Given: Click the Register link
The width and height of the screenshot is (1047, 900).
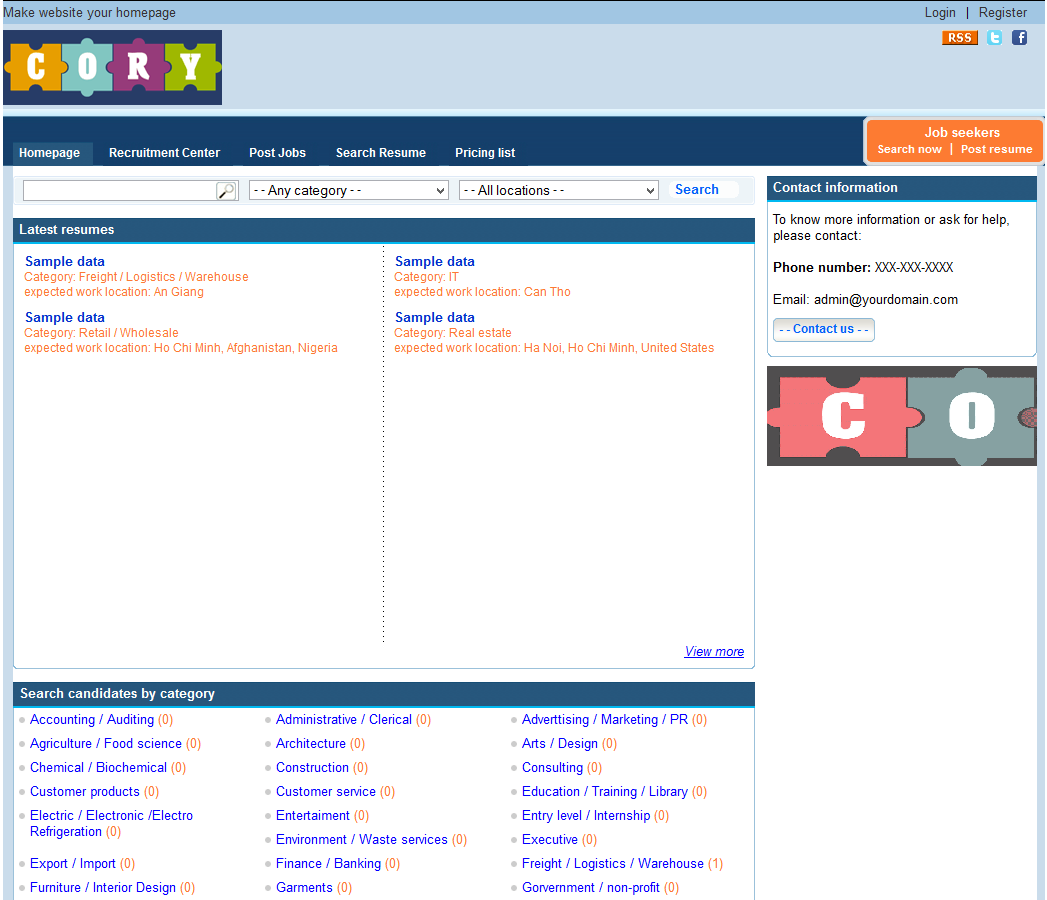Looking at the screenshot, I should [x=1003, y=12].
